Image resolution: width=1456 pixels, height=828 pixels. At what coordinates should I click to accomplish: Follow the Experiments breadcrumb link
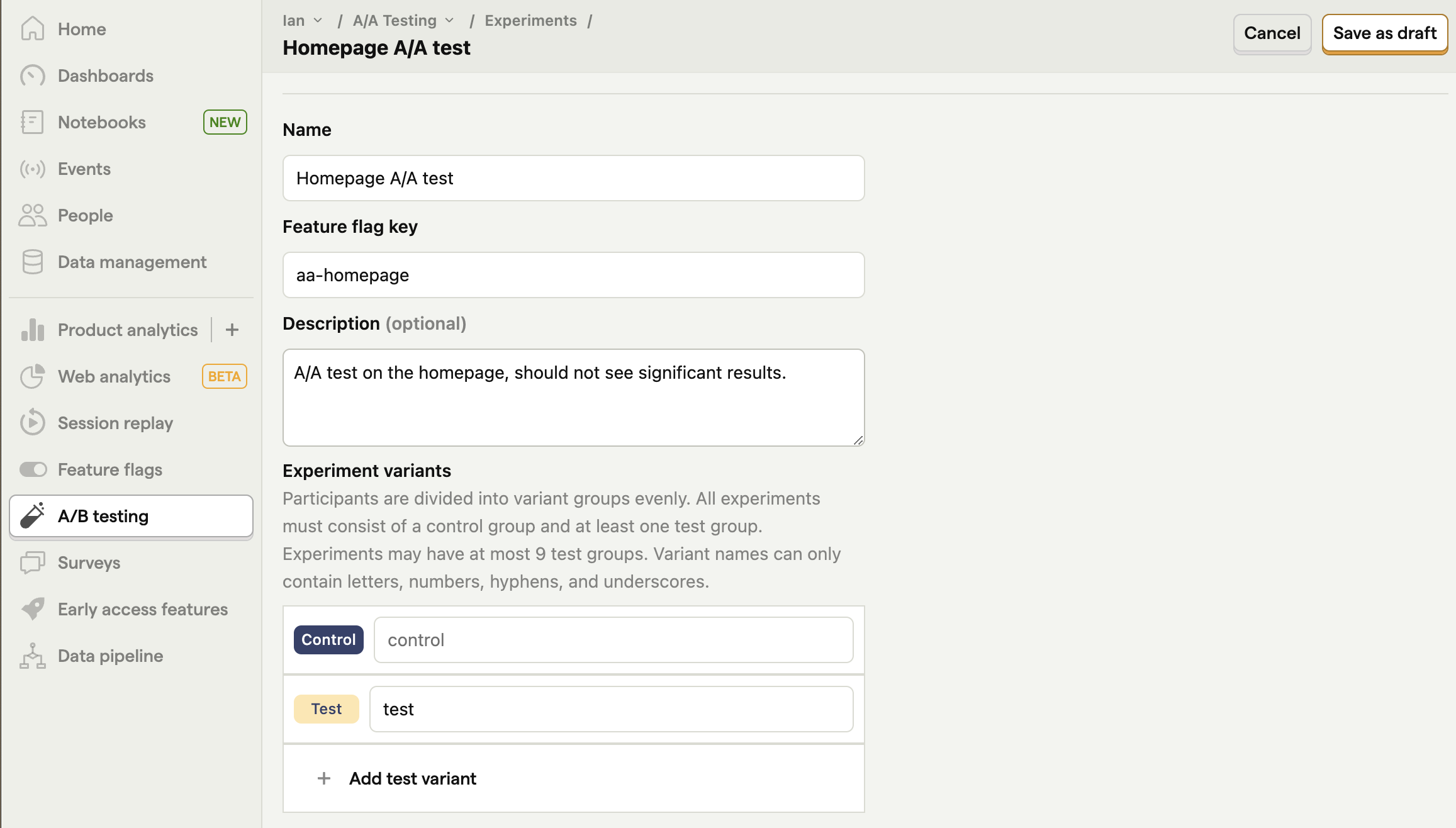[x=530, y=21]
